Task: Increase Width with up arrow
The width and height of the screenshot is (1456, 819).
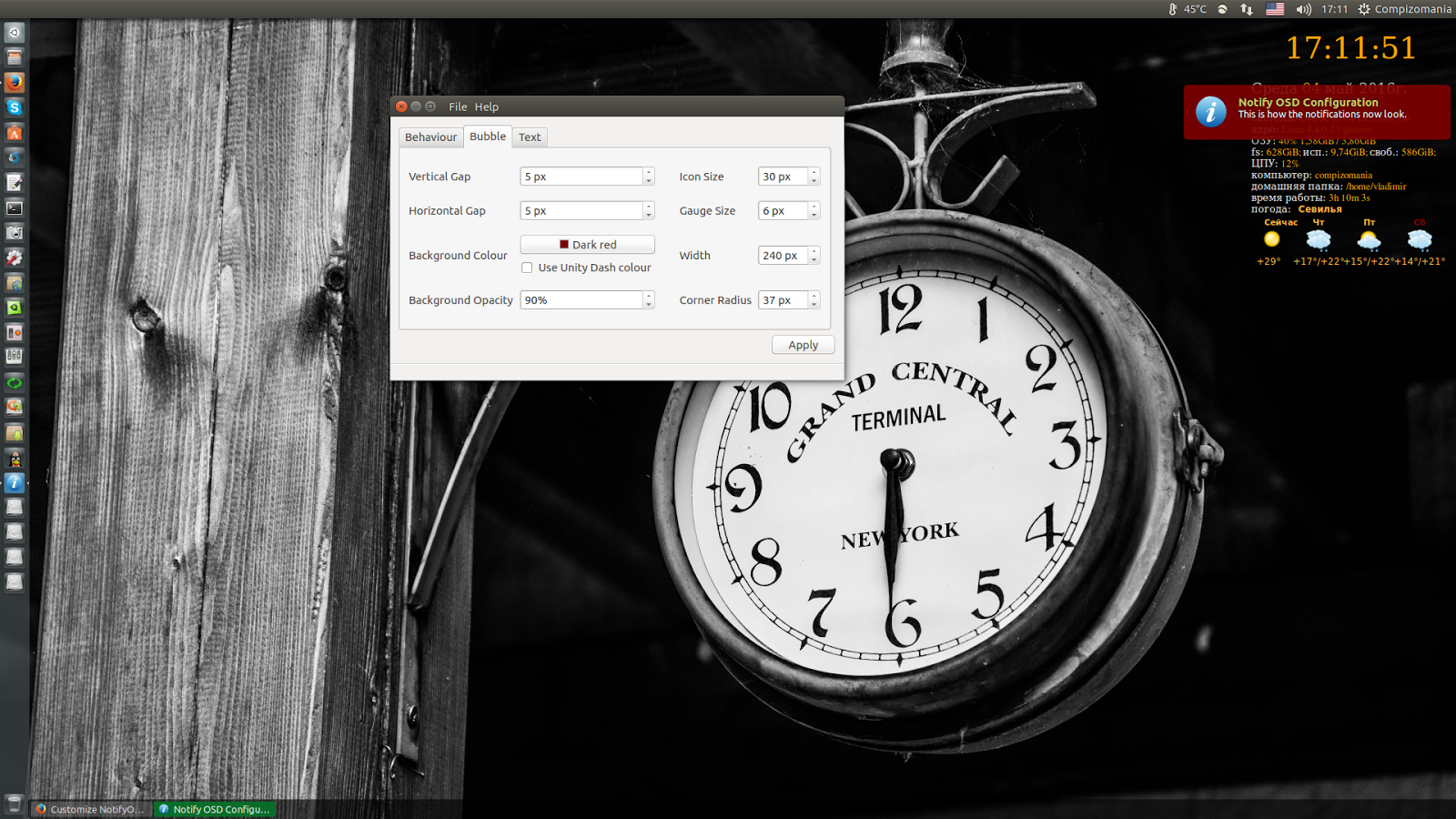Action: point(814,251)
